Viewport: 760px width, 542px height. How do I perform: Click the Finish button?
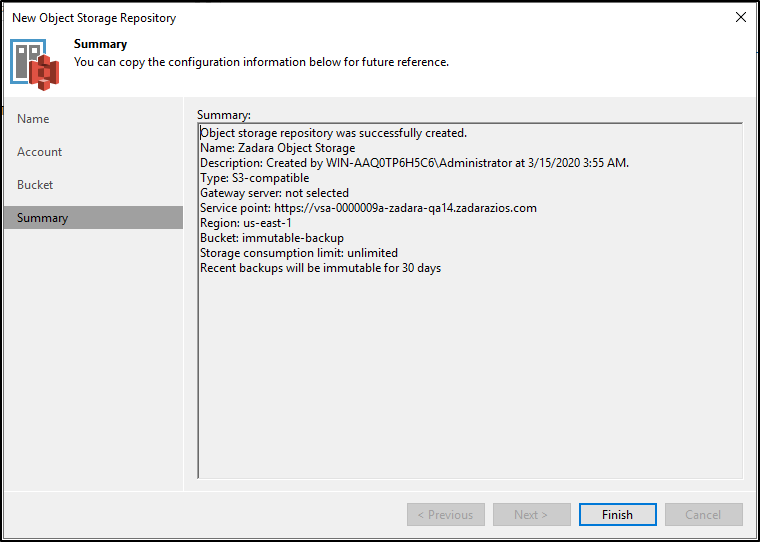[618, 514]
